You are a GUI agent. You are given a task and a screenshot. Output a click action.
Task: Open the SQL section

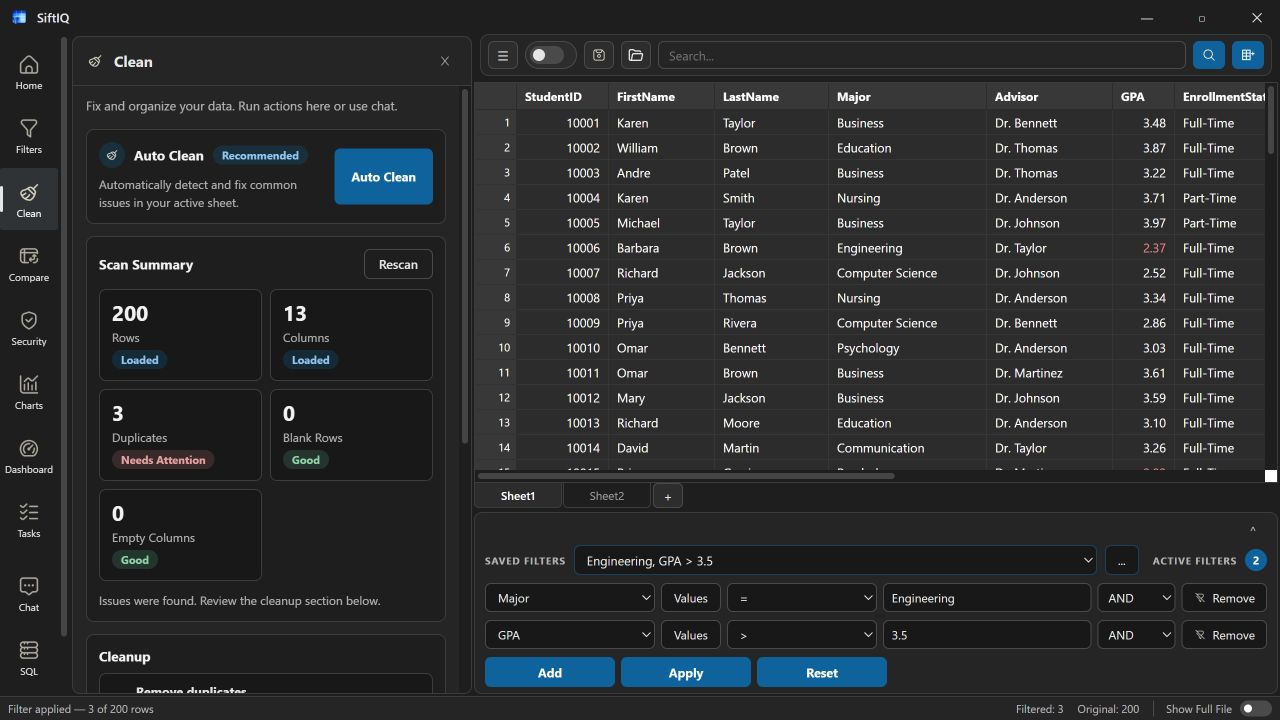pos(28,658)
